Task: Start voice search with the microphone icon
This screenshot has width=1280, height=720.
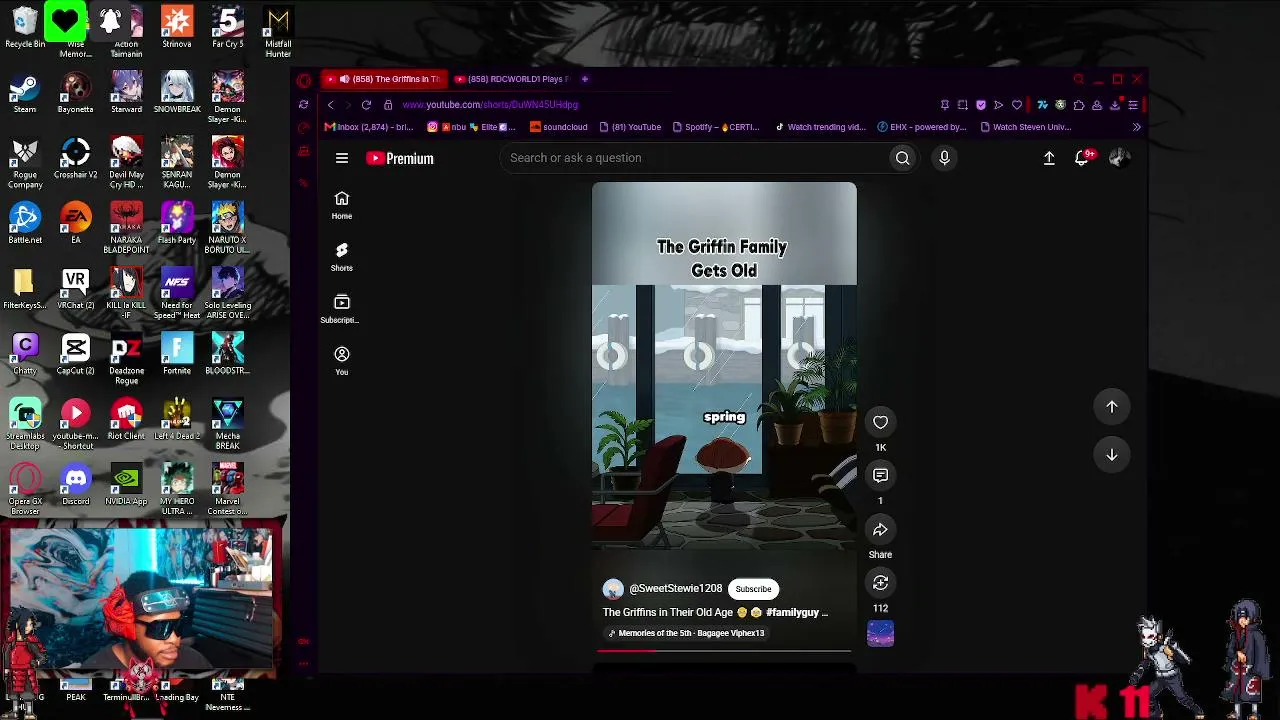Action: (x=944, y=158)
